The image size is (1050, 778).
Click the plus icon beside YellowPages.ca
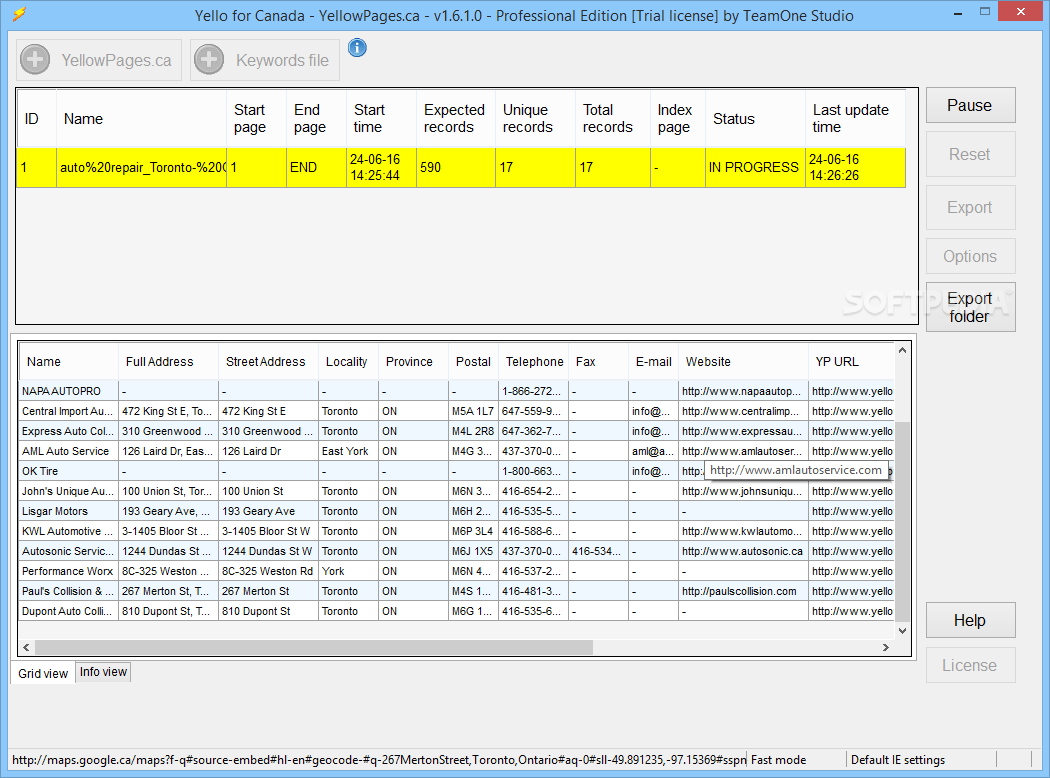pos(35,60)
